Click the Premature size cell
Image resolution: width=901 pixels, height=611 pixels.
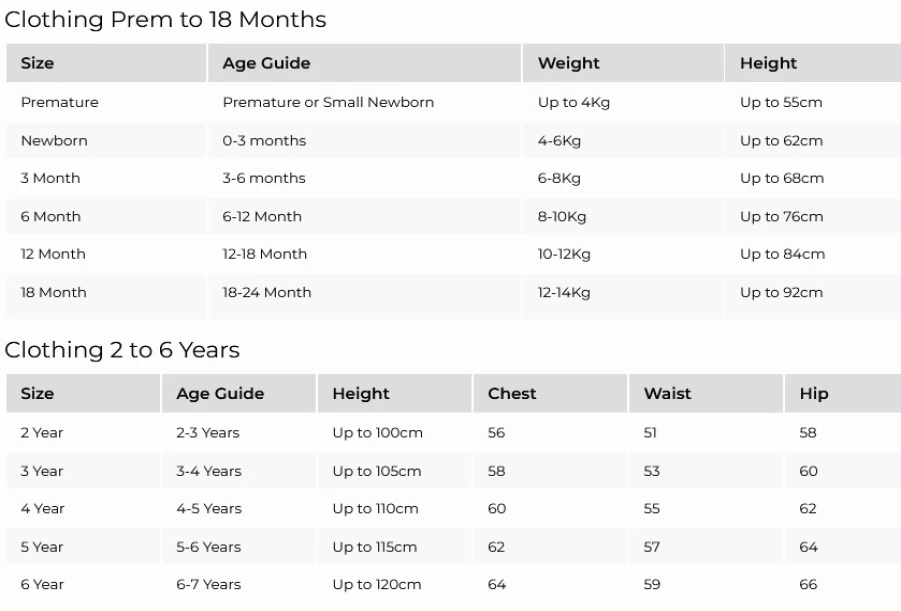click(106, 102)
